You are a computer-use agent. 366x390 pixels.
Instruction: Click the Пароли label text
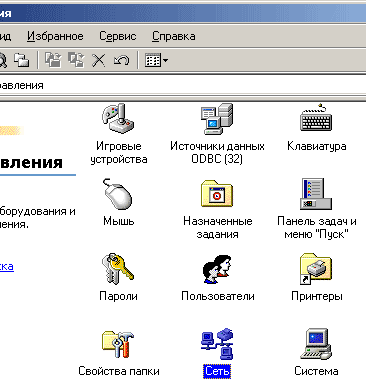pos(118,296)
